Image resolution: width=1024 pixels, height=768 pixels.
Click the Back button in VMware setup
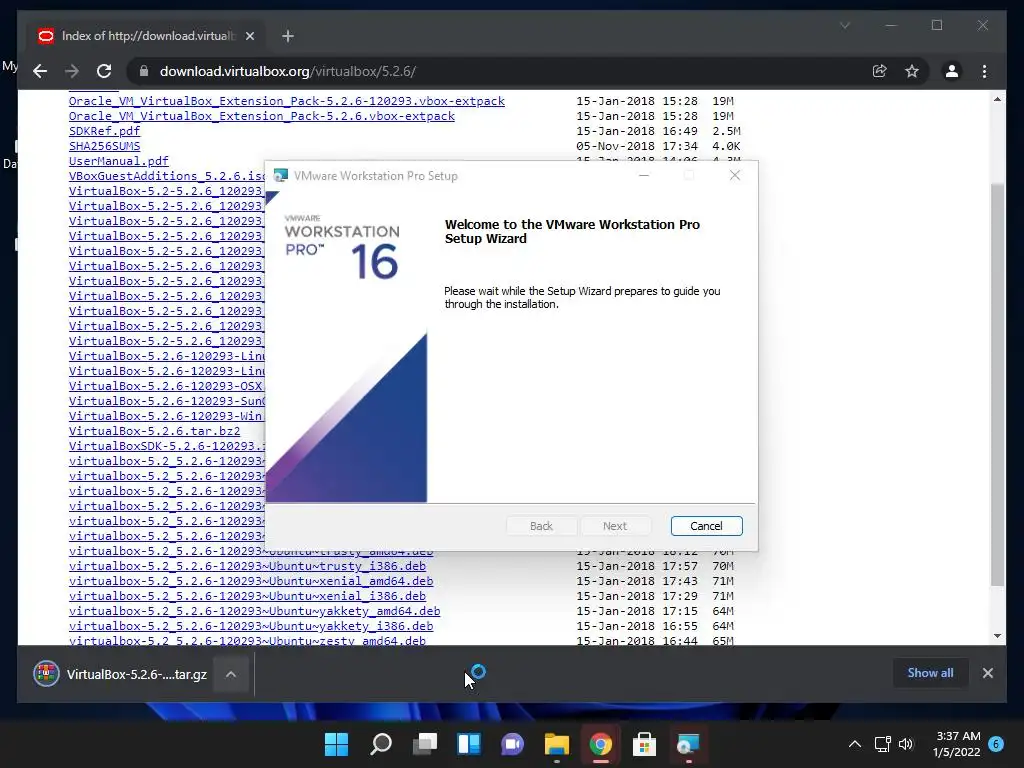point(541,526)
